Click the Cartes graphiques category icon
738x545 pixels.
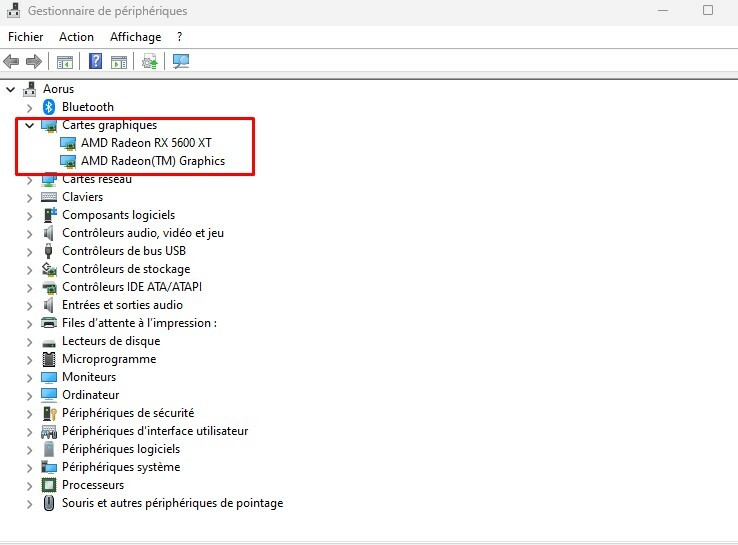(49, 125)
